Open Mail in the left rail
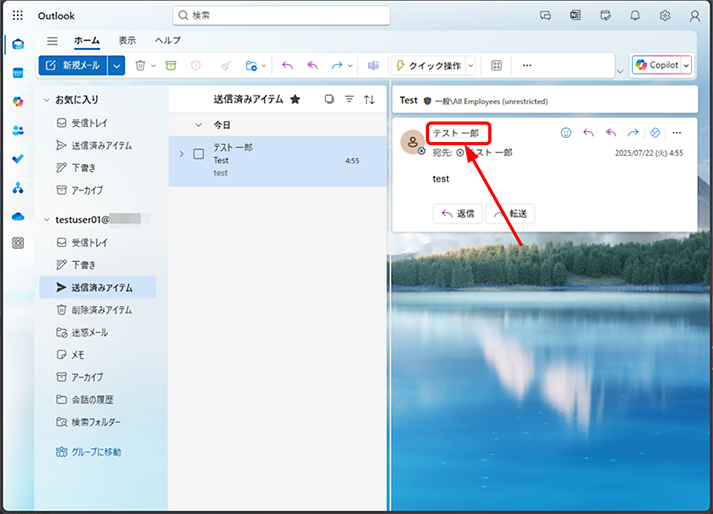This screenshot has height=514, width=713. tap(18, 44)
